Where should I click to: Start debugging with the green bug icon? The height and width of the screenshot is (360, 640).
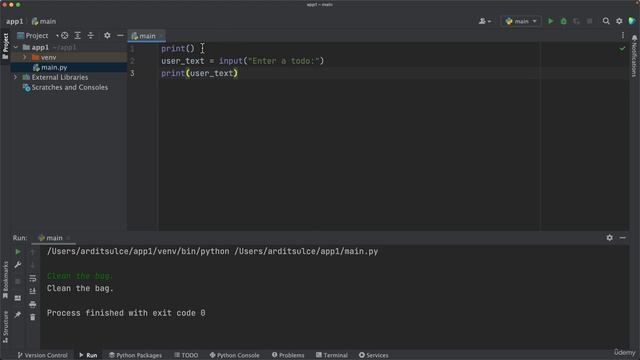(564, 21)
